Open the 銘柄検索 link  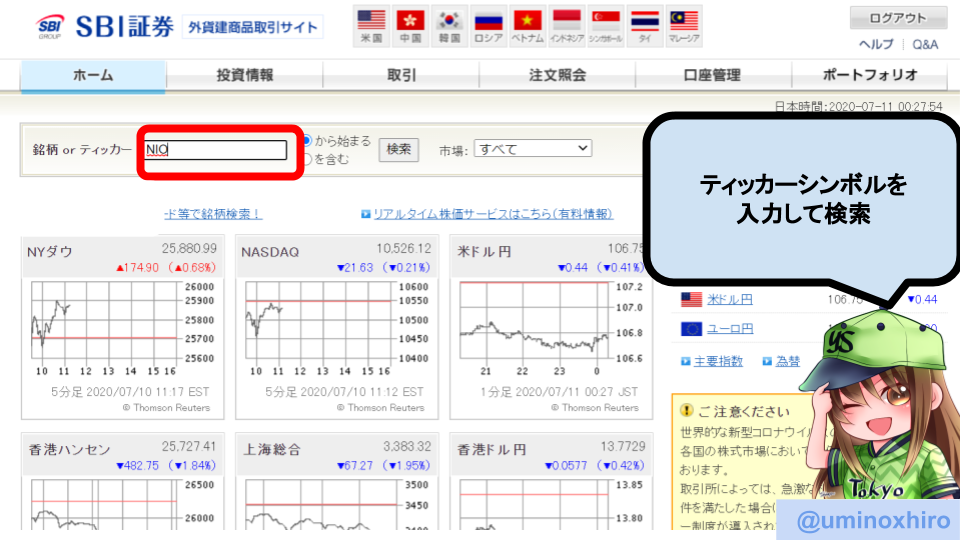pos(212,214)
